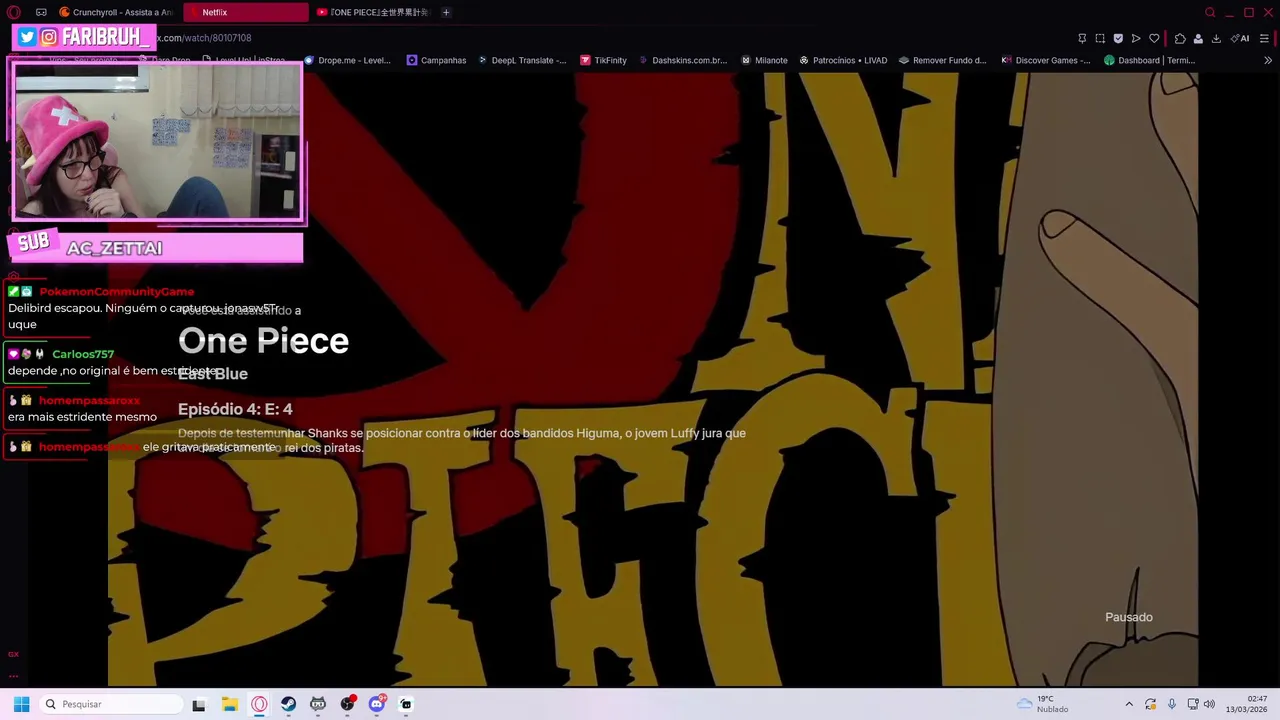This screenshot has width=1280, height=720.
Task: Open the clock showing 02:47
Action: 1246,704
